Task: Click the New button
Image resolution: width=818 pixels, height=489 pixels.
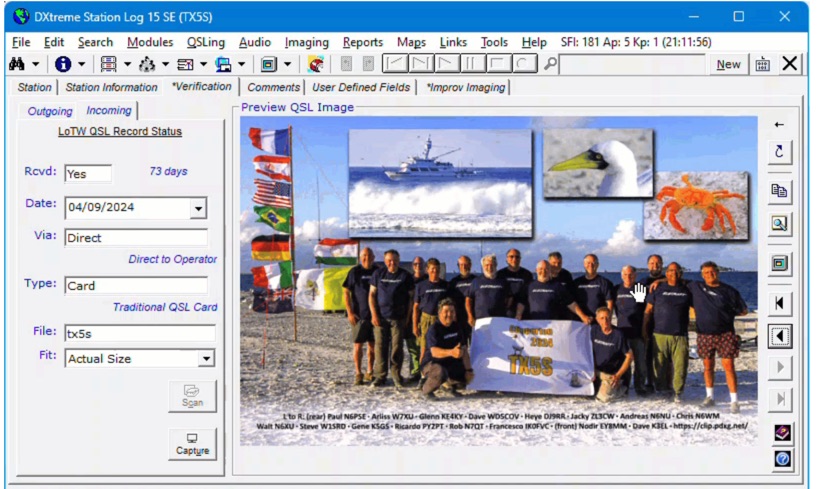Action: [x=728, y=64]
